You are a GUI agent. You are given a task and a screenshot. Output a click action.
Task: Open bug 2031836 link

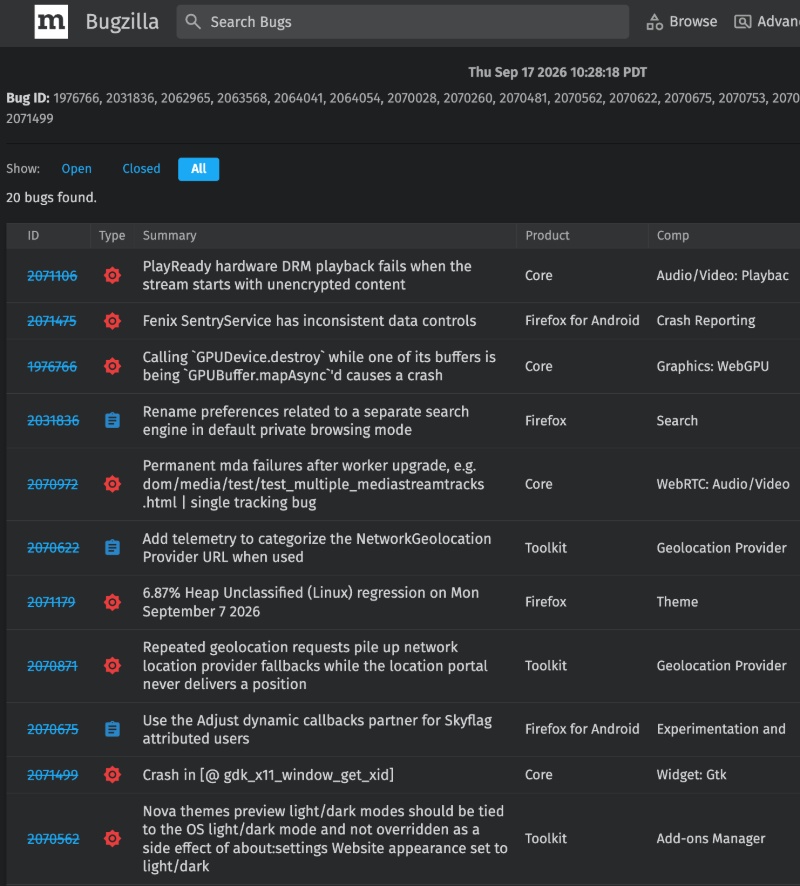[53, 421]
